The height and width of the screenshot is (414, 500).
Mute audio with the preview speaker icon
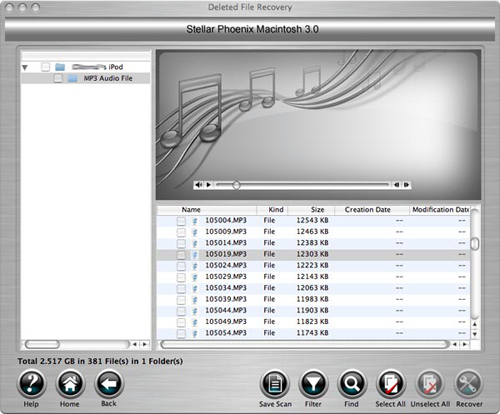pos(199,185)
